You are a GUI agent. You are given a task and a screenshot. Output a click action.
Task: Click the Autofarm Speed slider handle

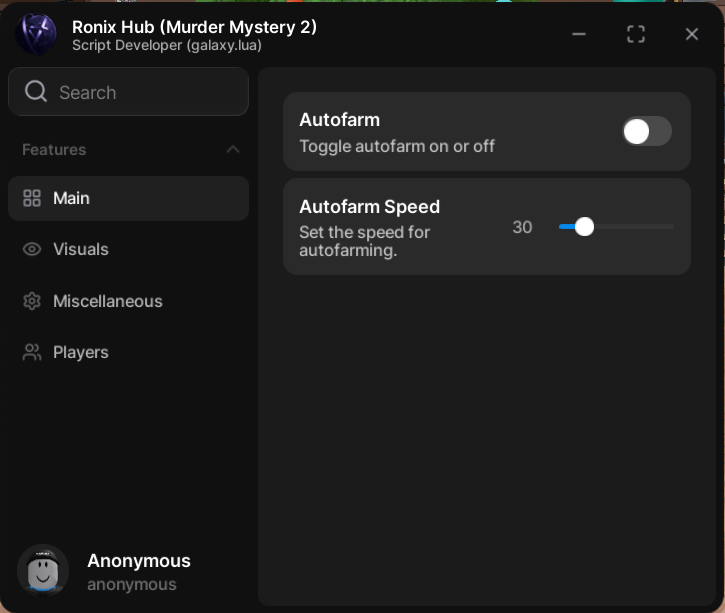584,227
